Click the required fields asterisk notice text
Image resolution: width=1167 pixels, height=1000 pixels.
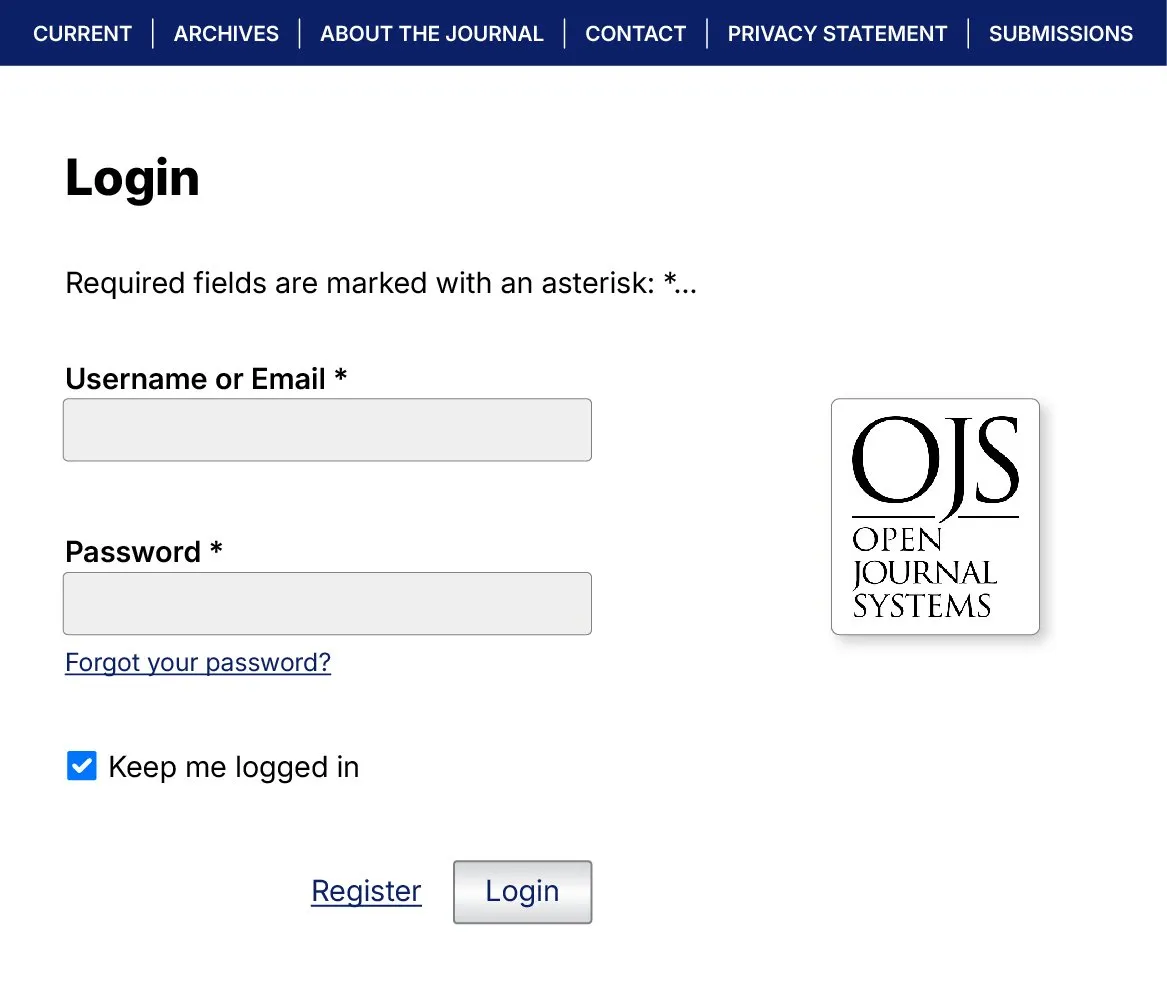380,284
